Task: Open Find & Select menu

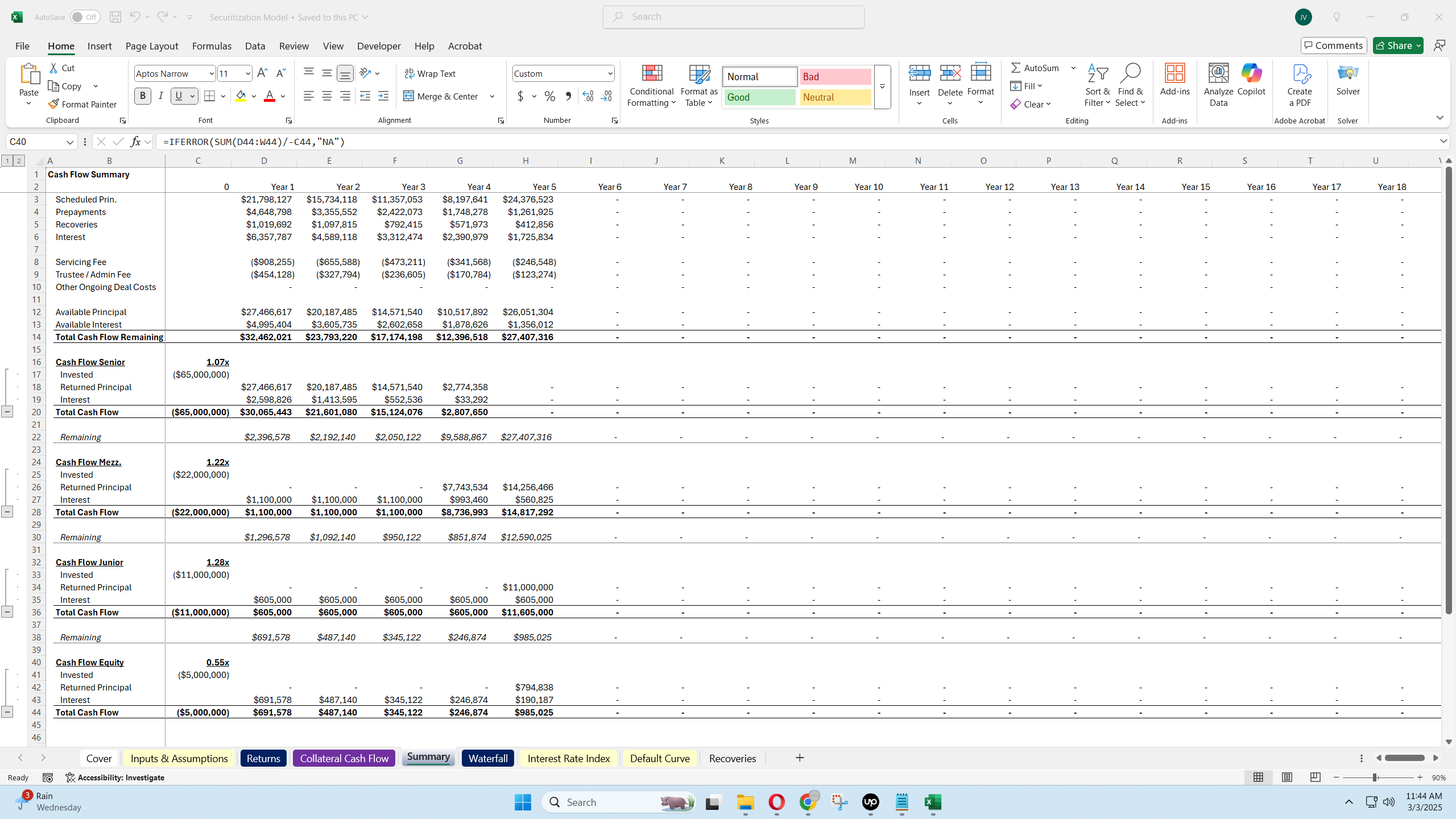Action: (1130, 85)
